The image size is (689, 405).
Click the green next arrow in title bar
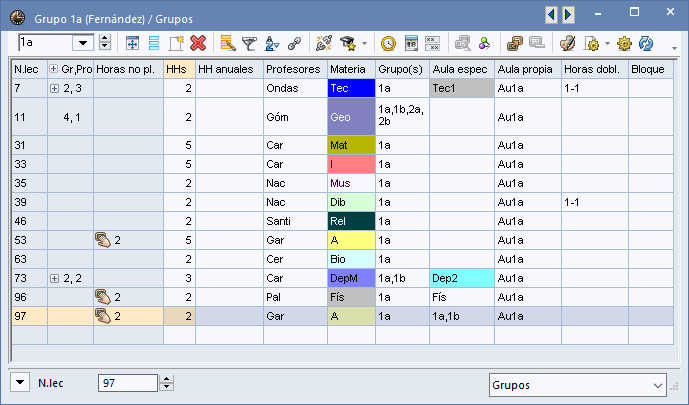(x=568, y=14)
